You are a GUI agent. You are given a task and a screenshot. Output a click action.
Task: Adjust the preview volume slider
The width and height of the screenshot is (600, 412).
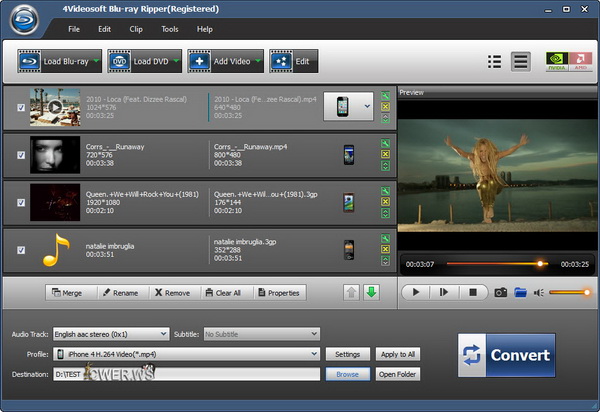[569, 293]
